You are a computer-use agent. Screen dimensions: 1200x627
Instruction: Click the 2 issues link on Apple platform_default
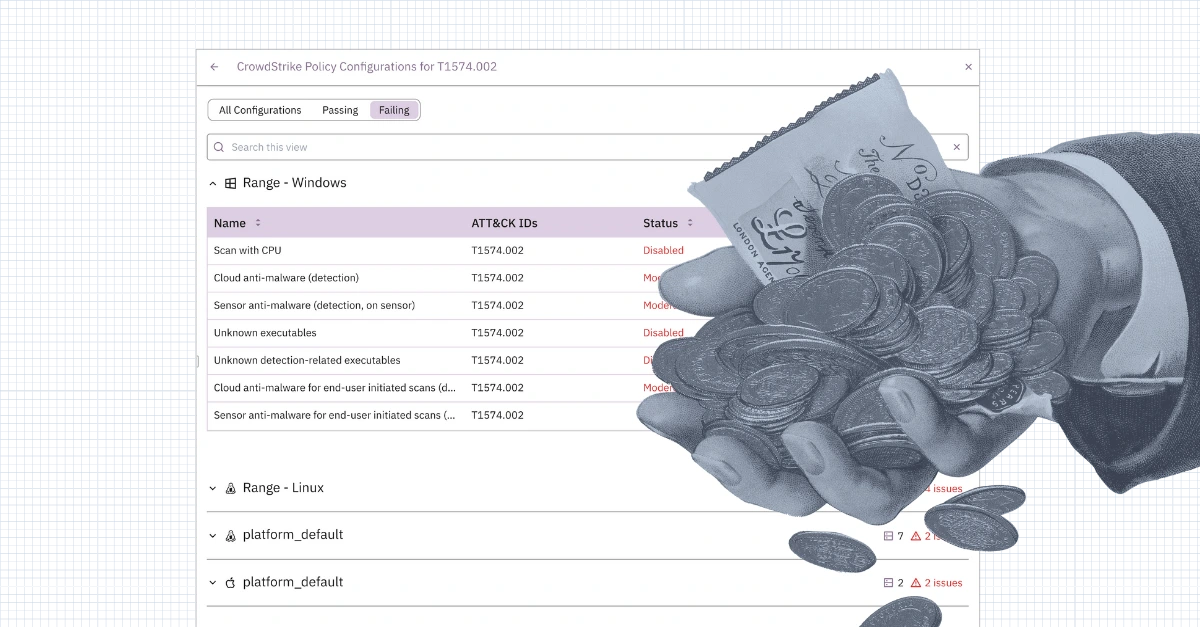pos(943,583)
